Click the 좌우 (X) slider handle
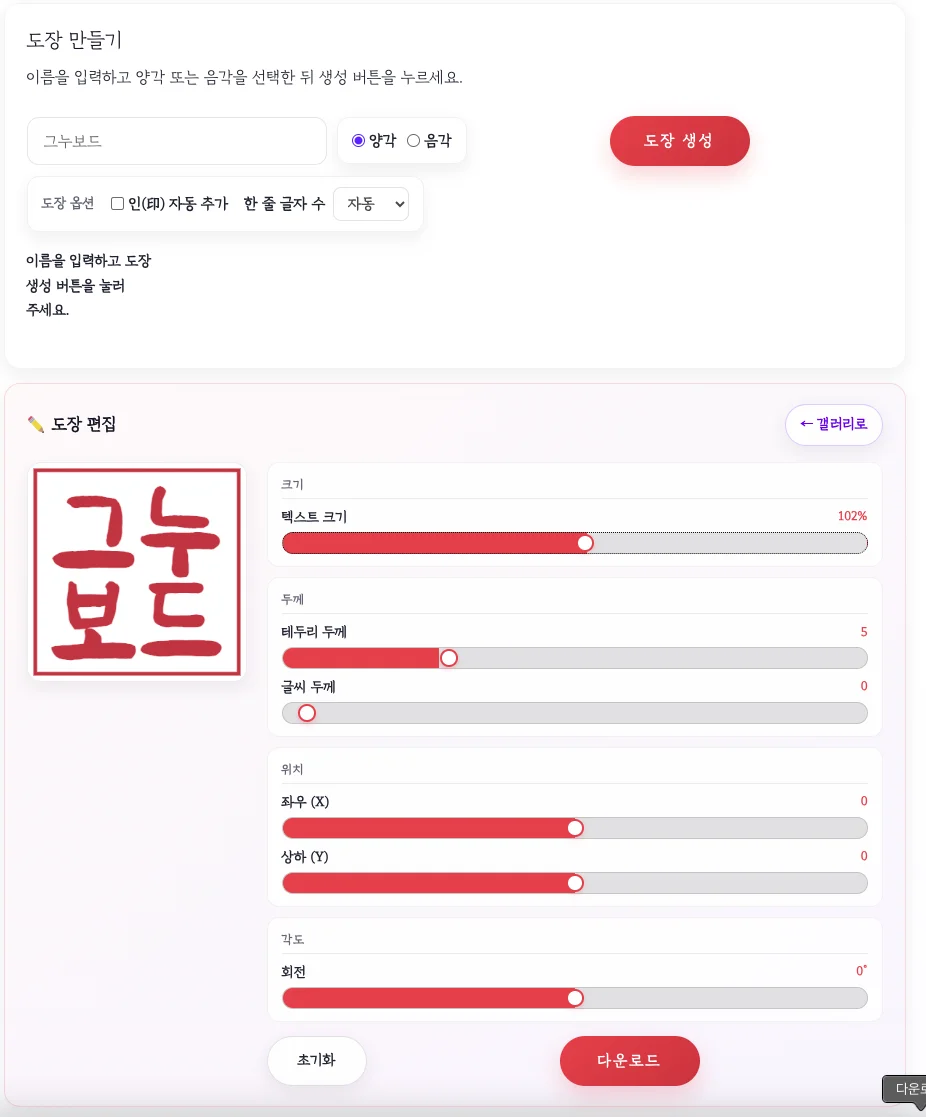The width and height of the screenshot is (926, 1117). (x=575, y=828)
